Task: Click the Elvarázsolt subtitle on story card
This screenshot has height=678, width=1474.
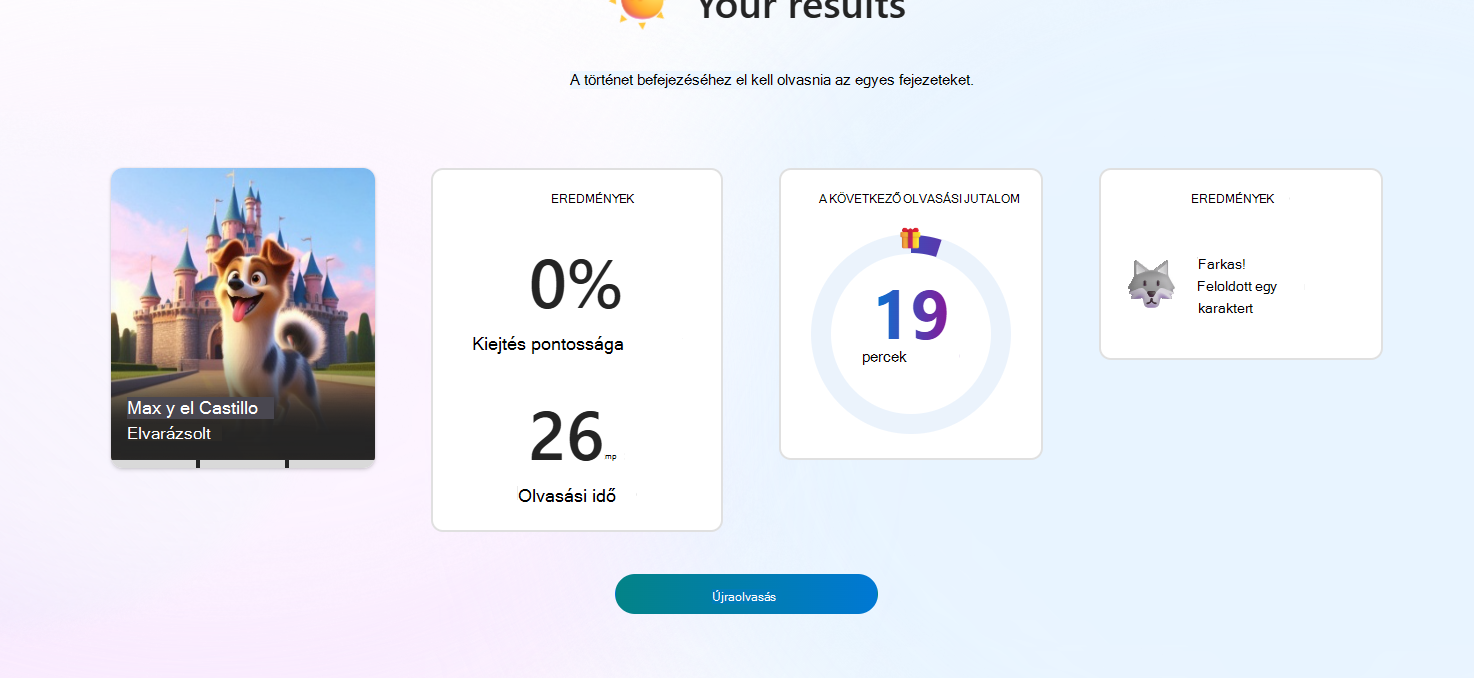Action: (x=169, y=434)
